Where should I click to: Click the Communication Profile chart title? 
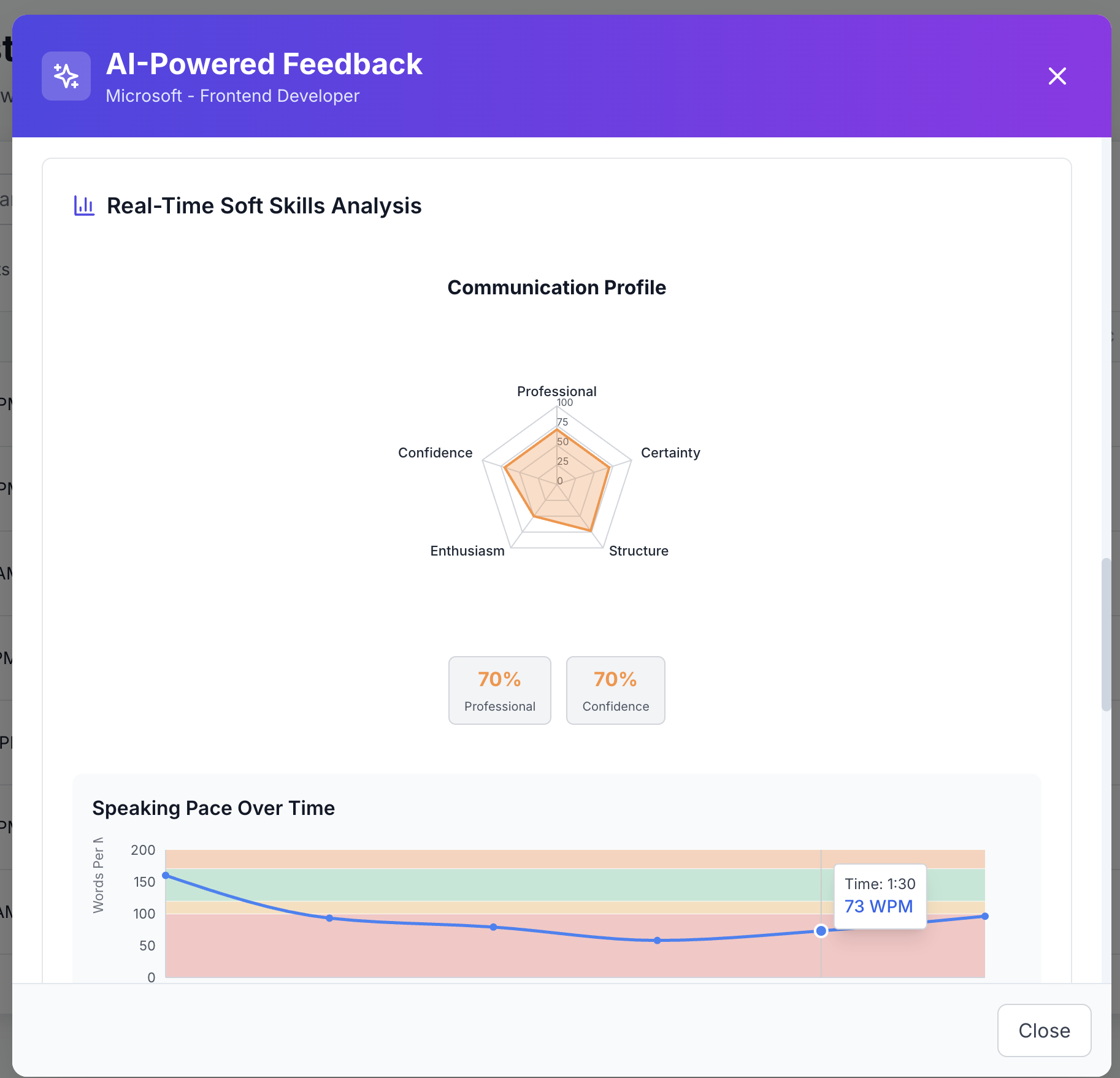pyautogui.click(x=556, y=287)
